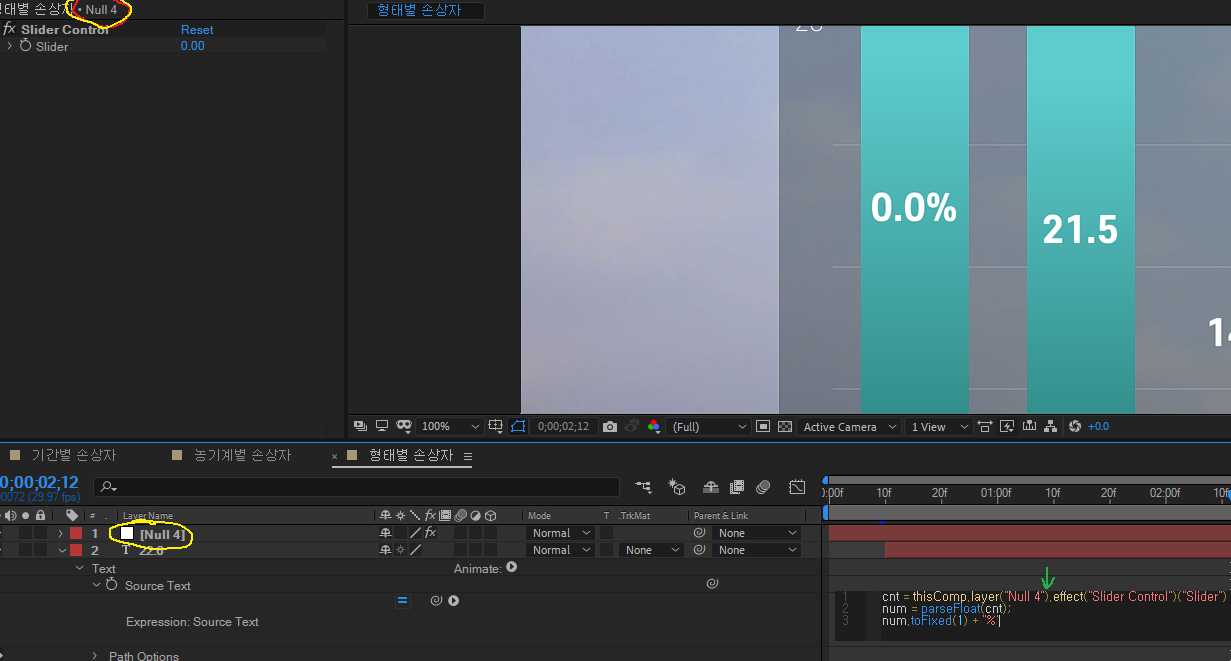Screen dimensions: 1231x661
Task: Open Show Channel color management icon
Action: click(x=654, y=426)
